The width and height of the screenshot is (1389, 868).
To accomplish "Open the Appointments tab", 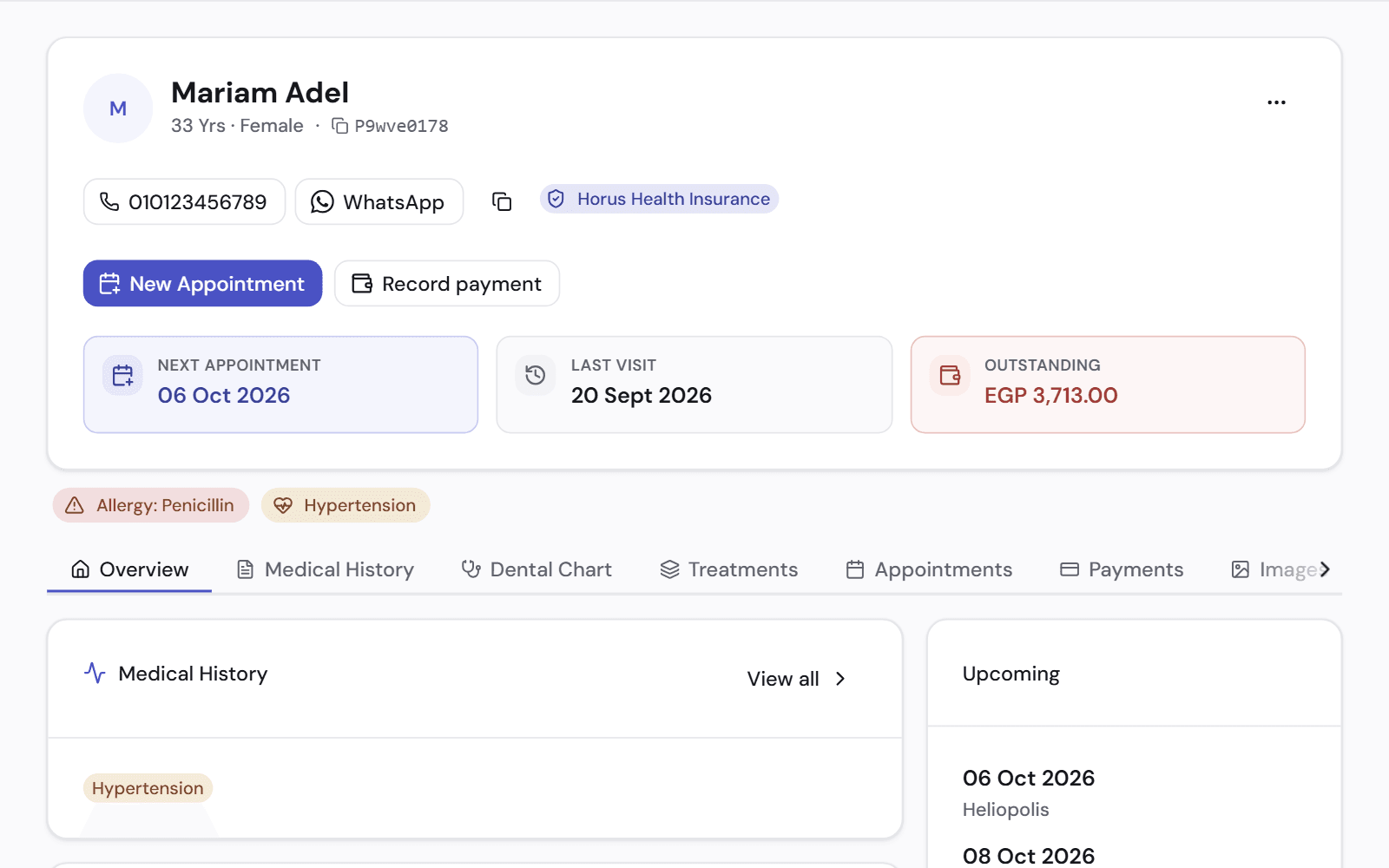I will [930, 569].
